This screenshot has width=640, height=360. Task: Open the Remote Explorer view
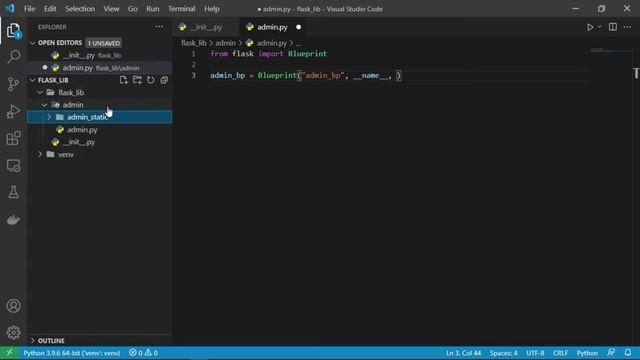pyautogui.click(x=13, y=166)
